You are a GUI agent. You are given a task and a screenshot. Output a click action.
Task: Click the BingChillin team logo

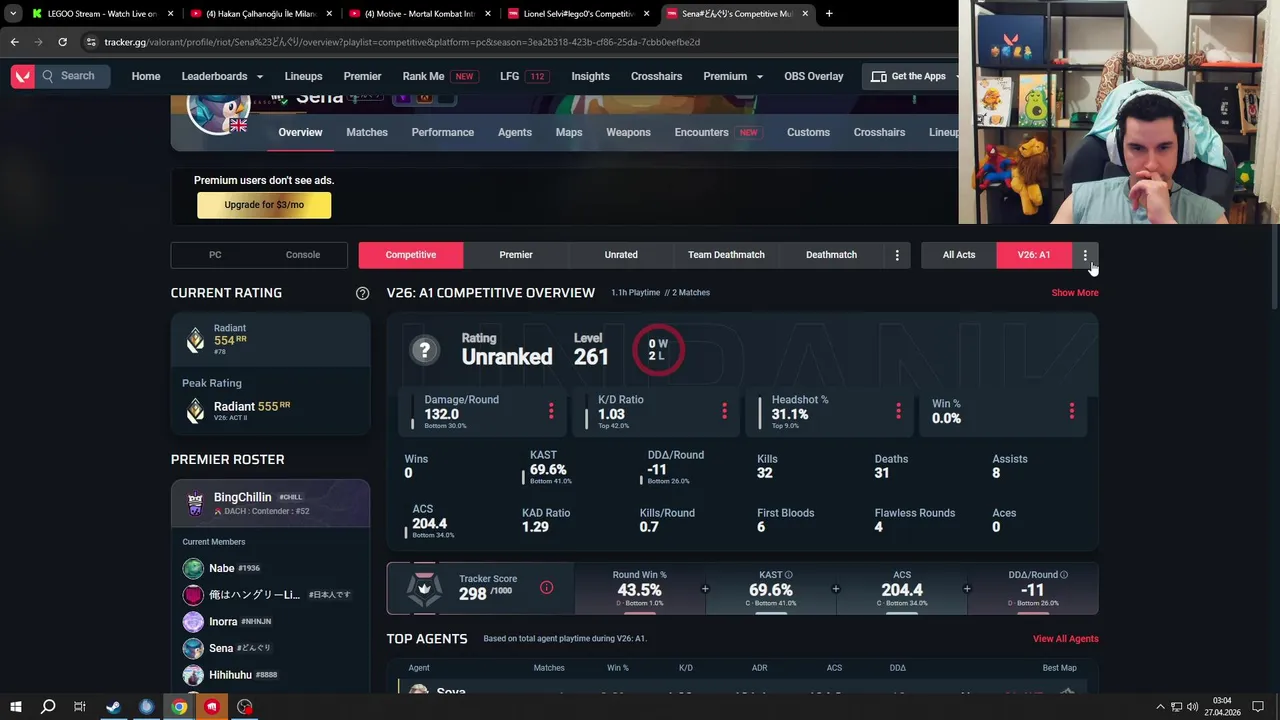(x=195, y=503)
